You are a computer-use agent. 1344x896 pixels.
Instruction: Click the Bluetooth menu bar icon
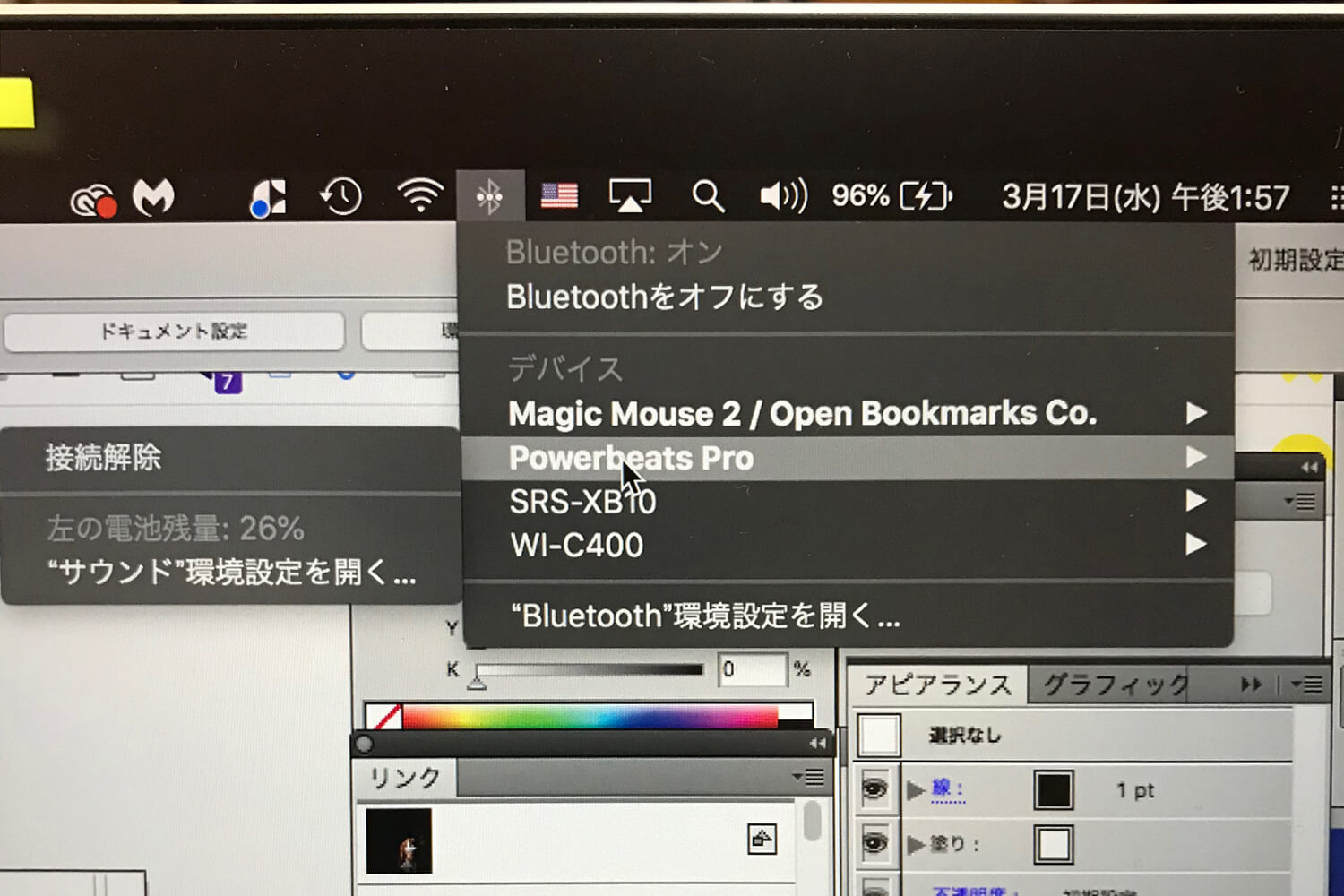click(489, 196)
